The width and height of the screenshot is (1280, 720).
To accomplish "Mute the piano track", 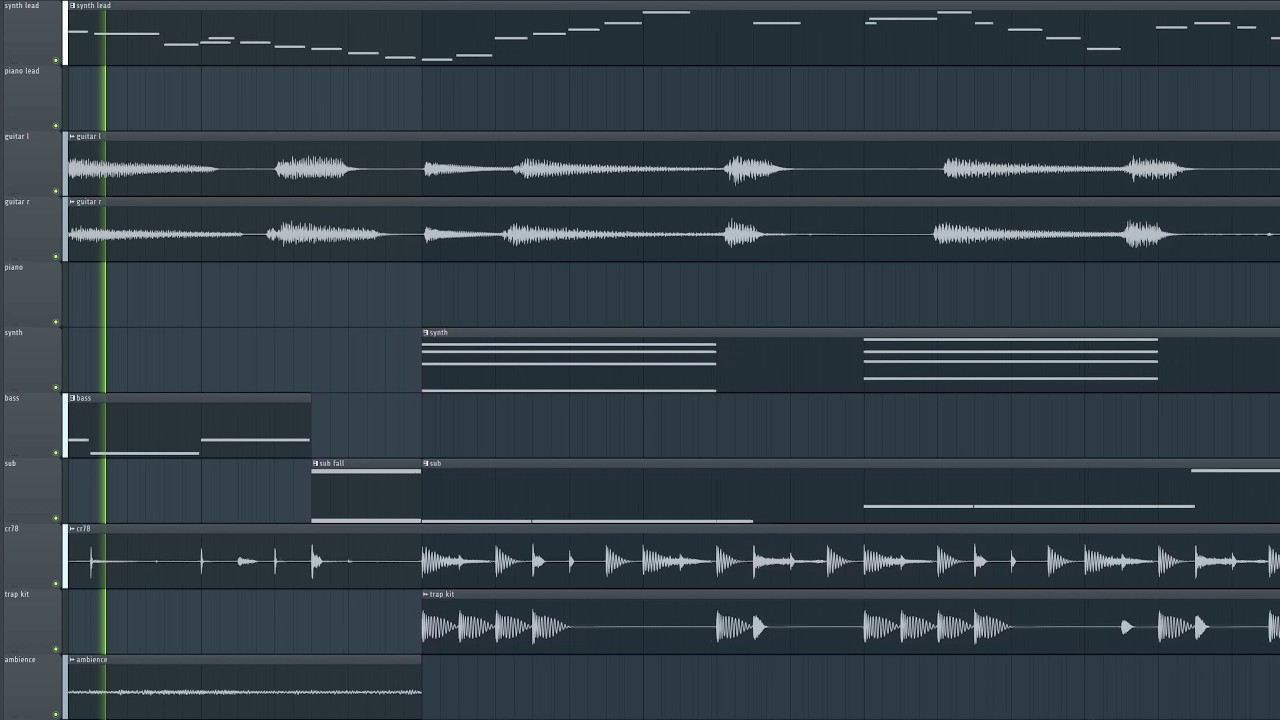I will pos(56,322).
